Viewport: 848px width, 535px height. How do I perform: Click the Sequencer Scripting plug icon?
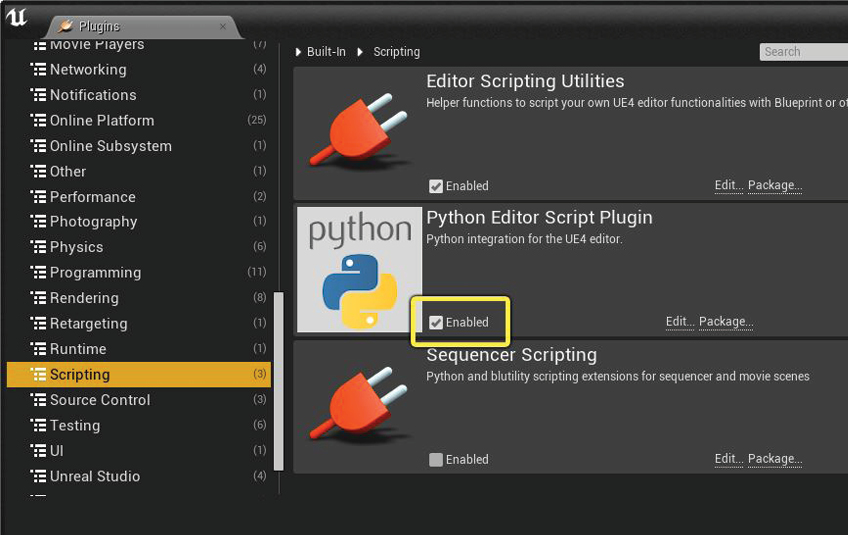pos(359,404)
